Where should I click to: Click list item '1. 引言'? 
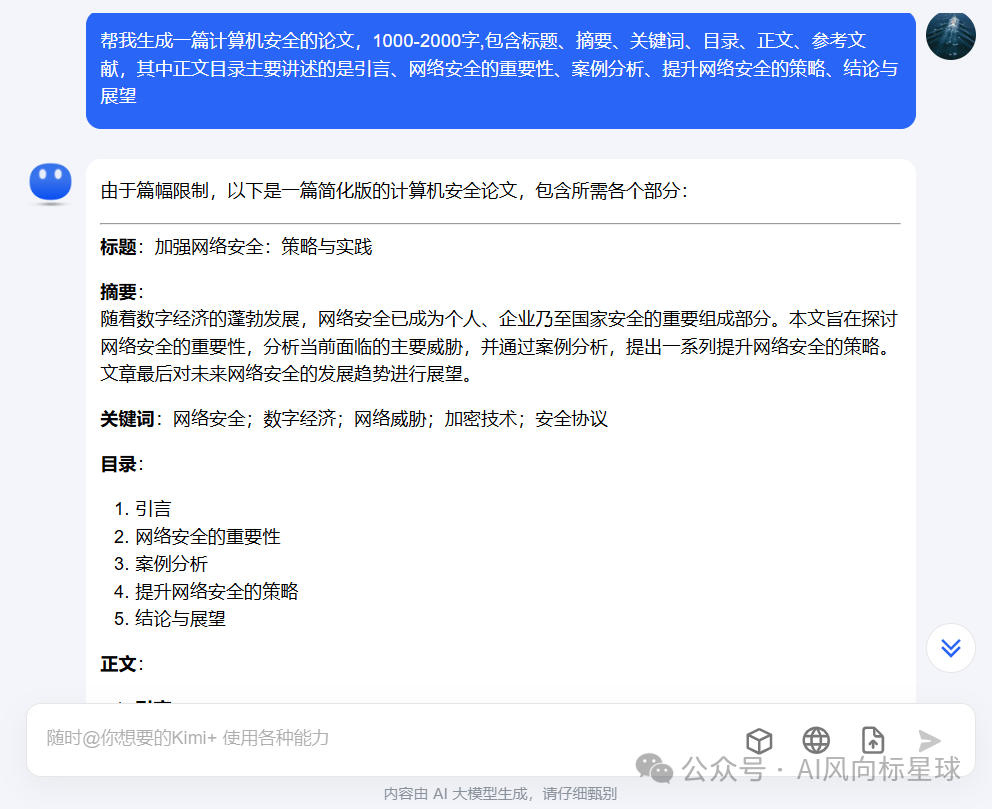(143, 509)
